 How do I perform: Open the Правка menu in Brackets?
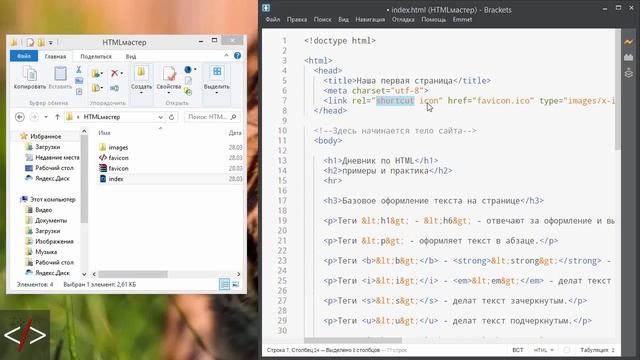[297, 20]
